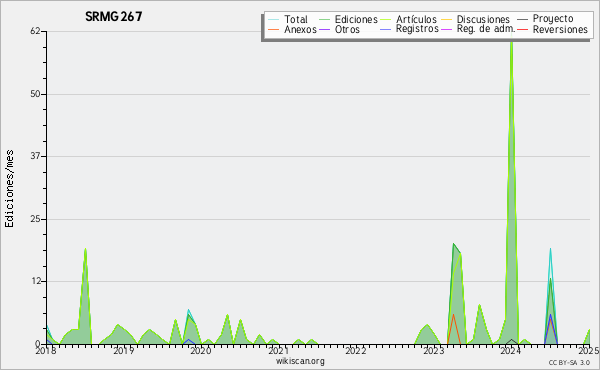600x370 pixels.
Task: Click the 2021 x-axis label
Action: (x=279, y=350)
